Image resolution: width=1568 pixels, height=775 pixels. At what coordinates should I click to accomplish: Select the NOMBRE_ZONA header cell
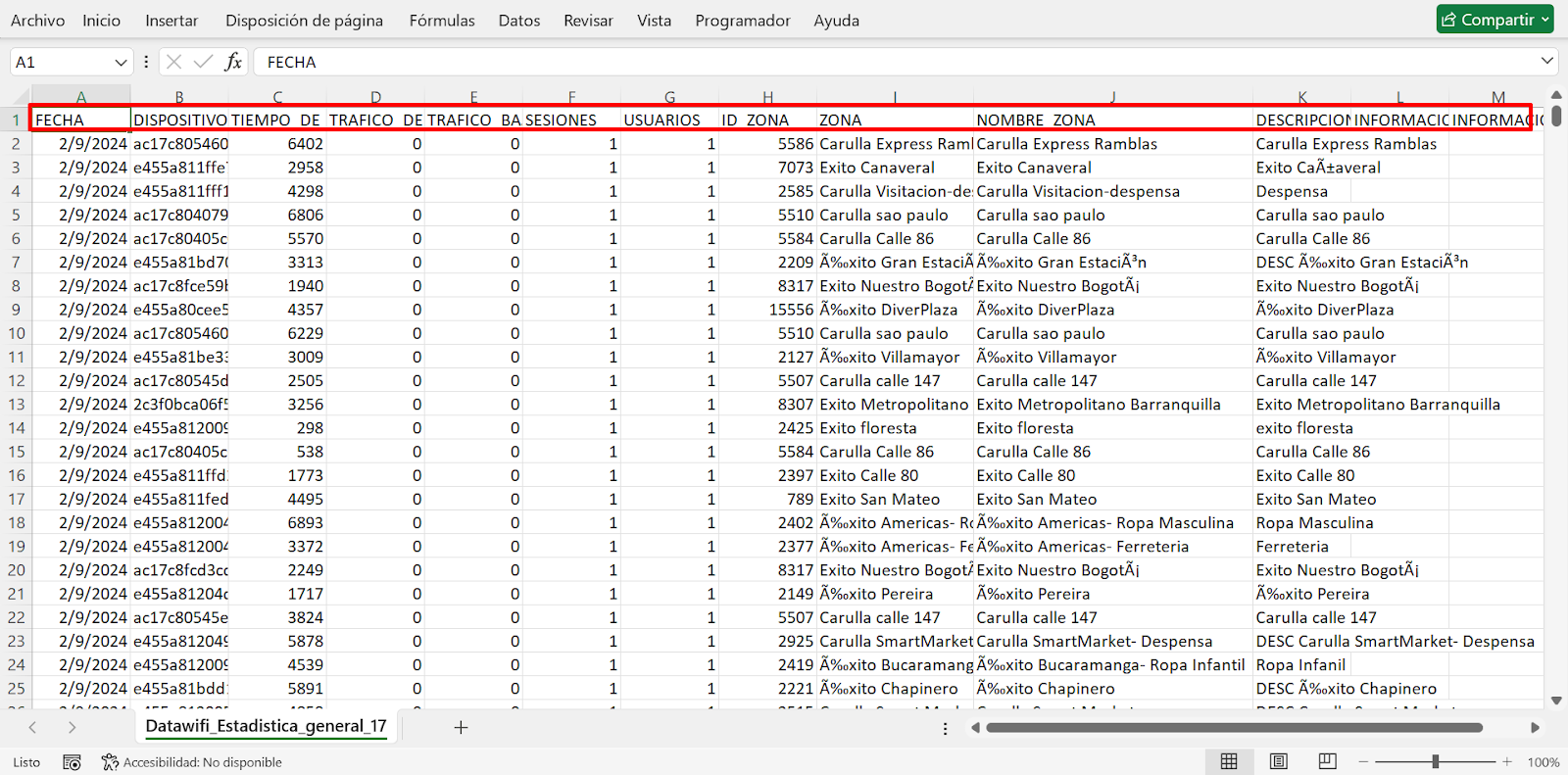click(1113, 120)
